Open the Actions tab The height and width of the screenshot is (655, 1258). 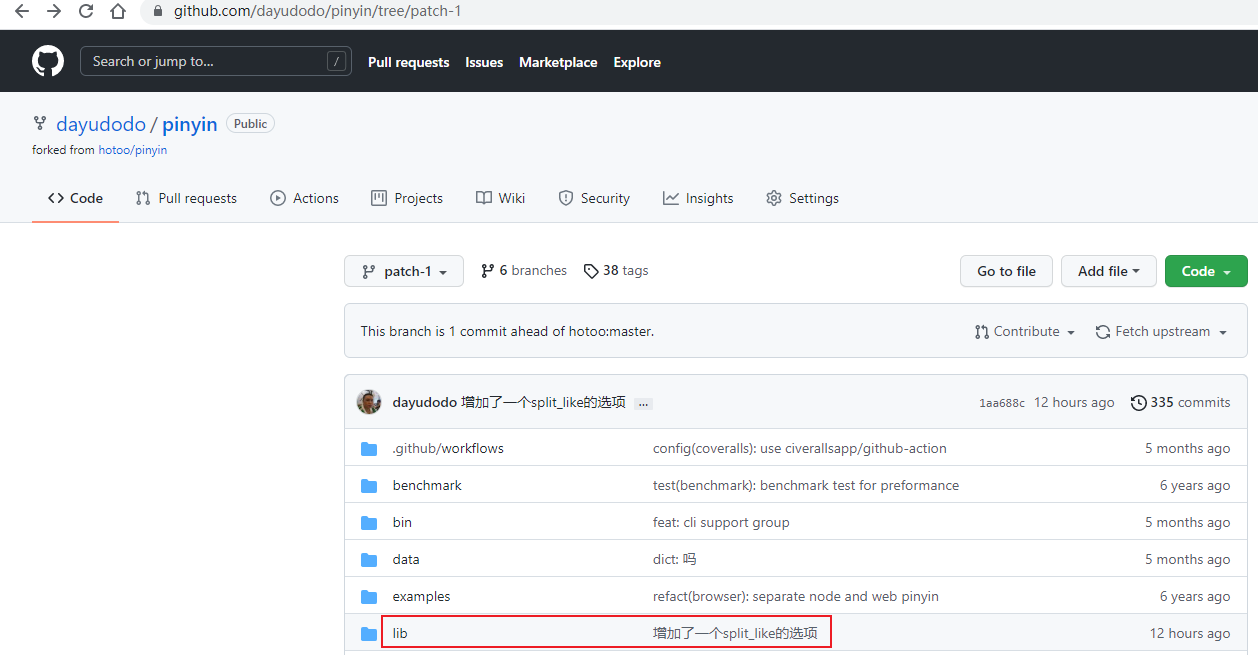304,198
